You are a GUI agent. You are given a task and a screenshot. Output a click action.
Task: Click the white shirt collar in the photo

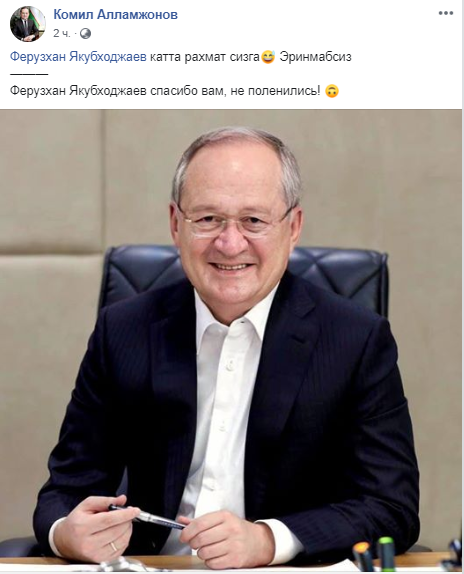click(x=229, y=313)
